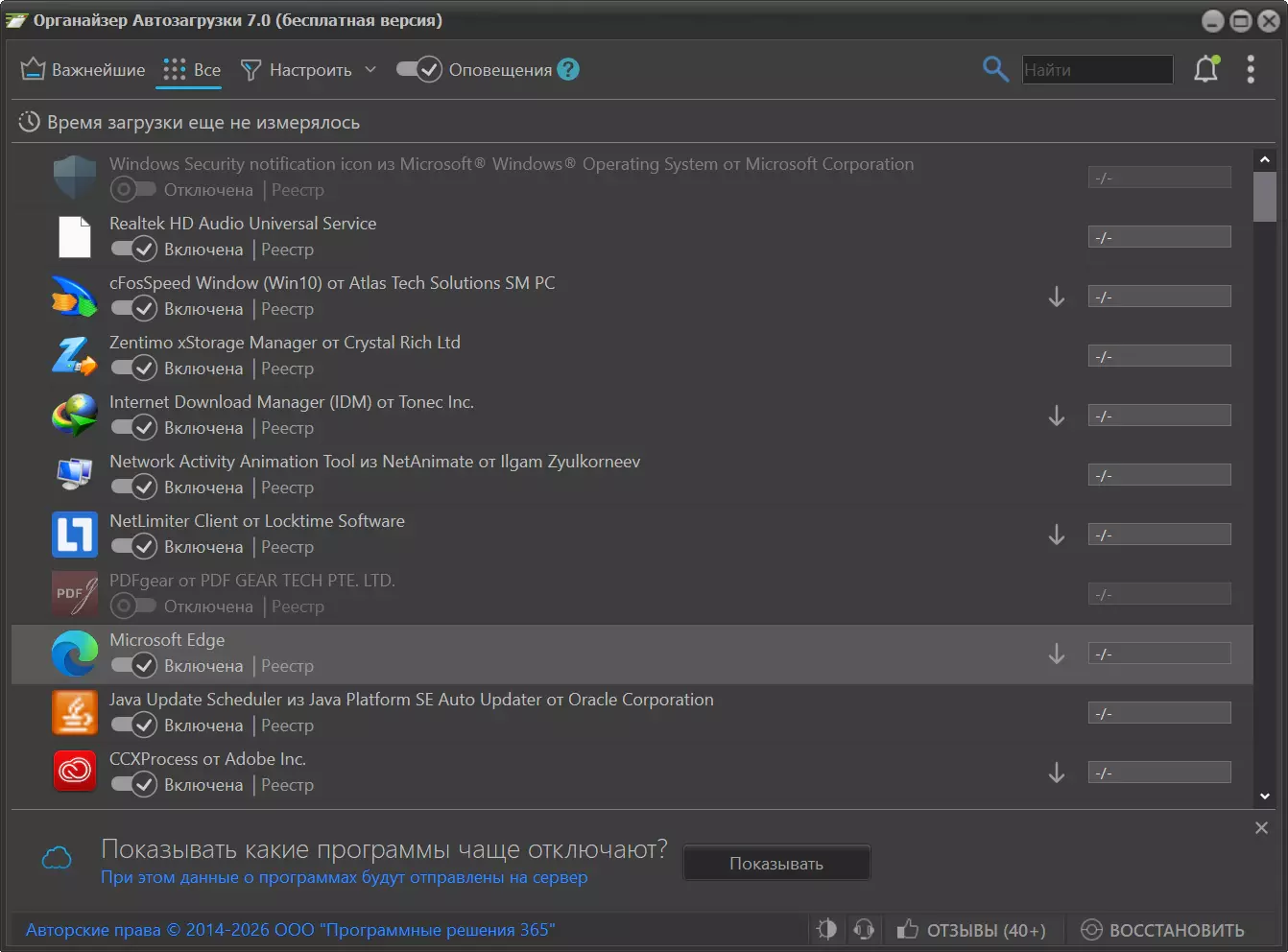Delay cFosSpeed Window with down arrow
Image resolution: width=1288 pixels, height=952 pixels.
coord(1057,297)
